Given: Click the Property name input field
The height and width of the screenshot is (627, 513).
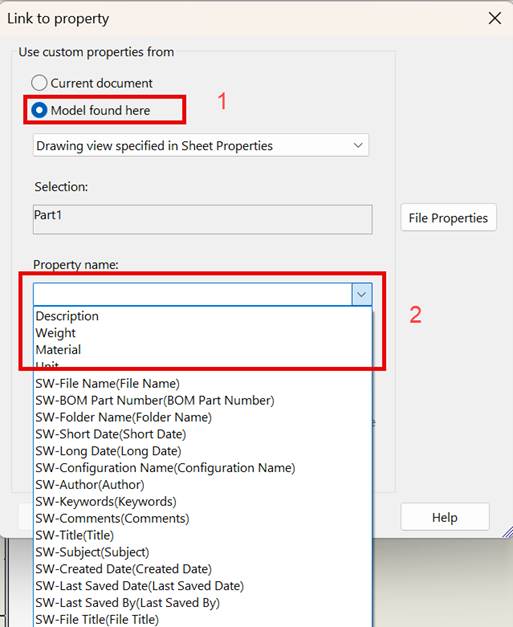Looking at the screenshot, I should [x=193, y=295].
